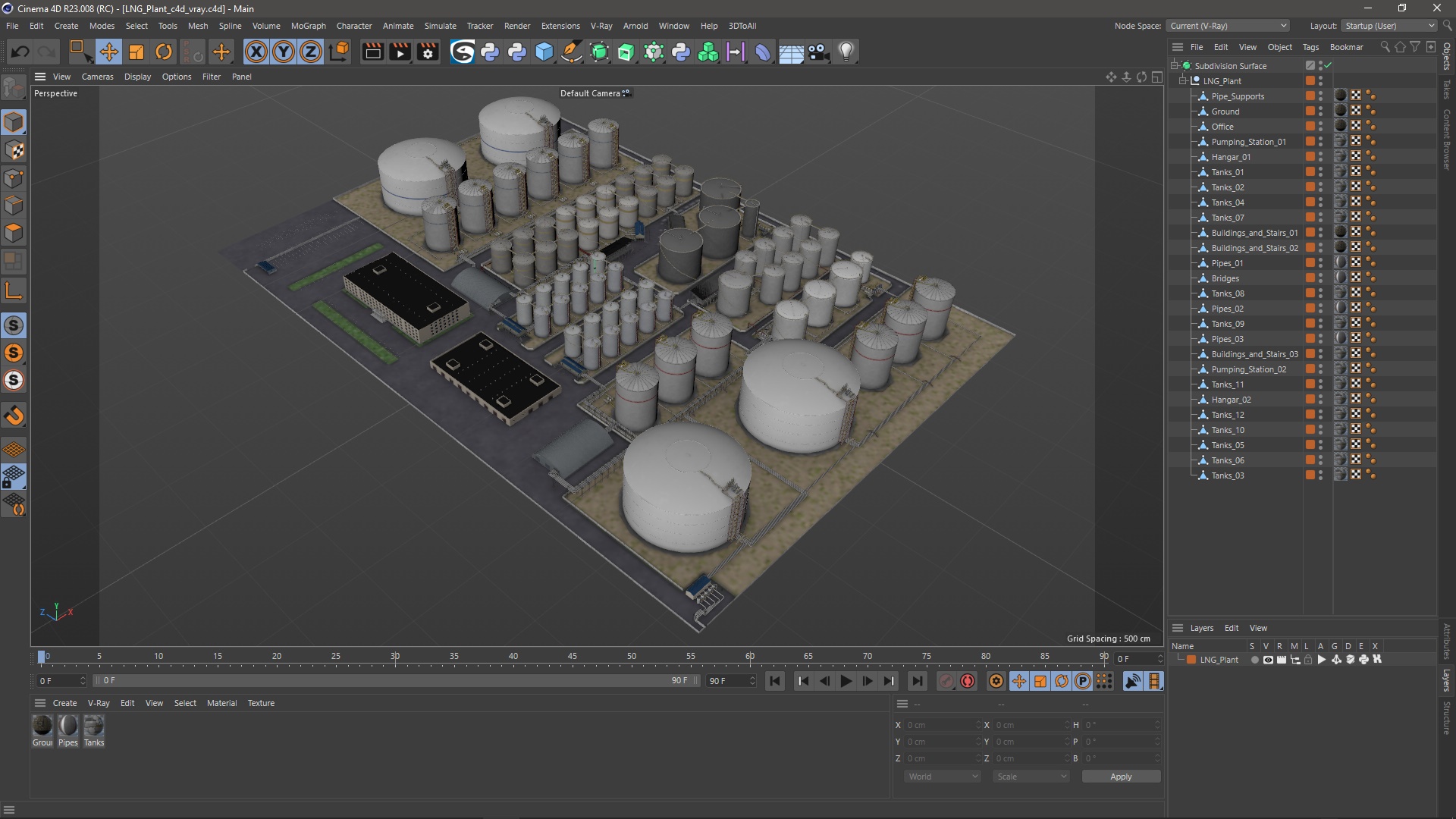Image resolution: width=1456 pixels, height=819 pixels.
Task: Enable Axis mode in left toolbar
Action: click(14, 291)
